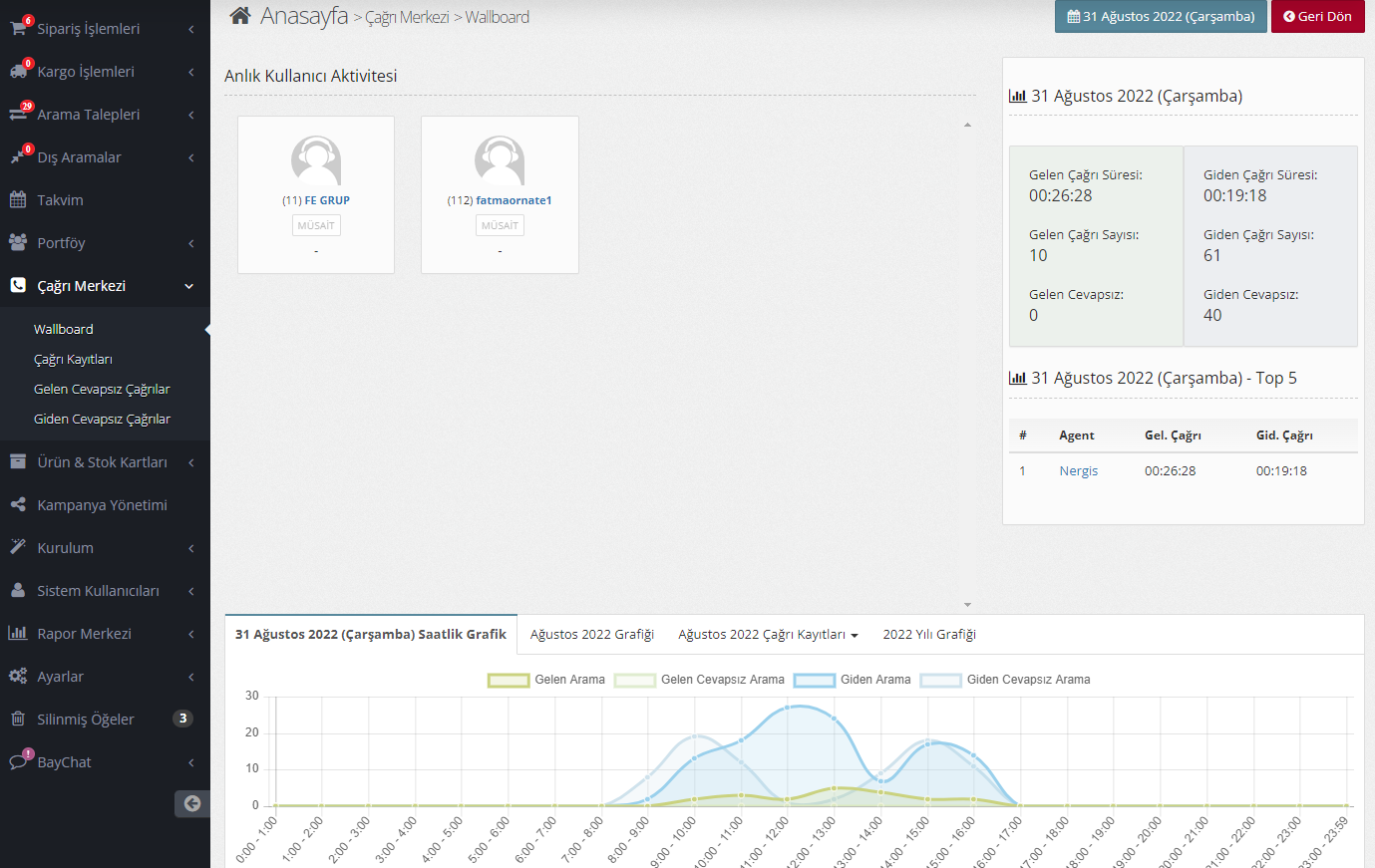Screen dimensions: 1375x868
Task: Open Ağustos 2022 Çağrı Kayıtları dropdown
Action: point(768,635)
